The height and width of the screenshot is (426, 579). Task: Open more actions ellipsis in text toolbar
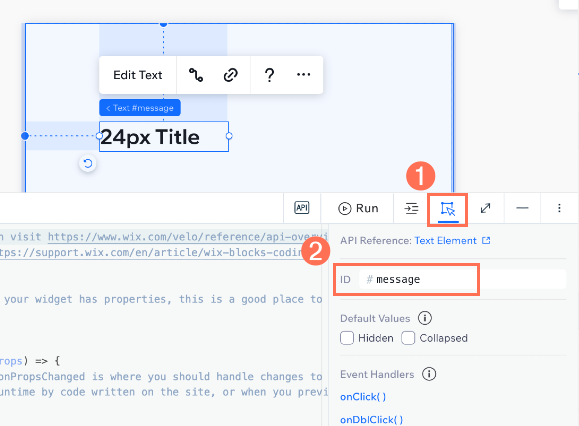tap(304, 75)
